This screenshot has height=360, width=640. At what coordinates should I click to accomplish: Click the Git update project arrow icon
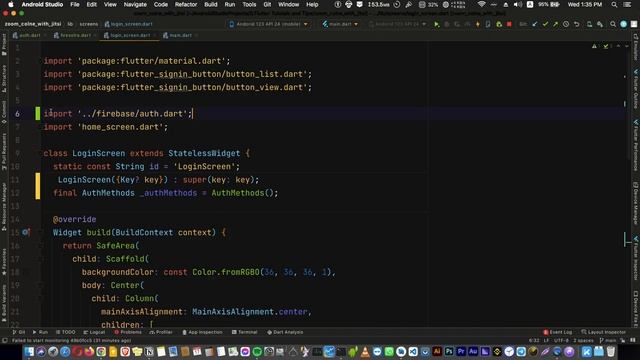tap(535, 24)
